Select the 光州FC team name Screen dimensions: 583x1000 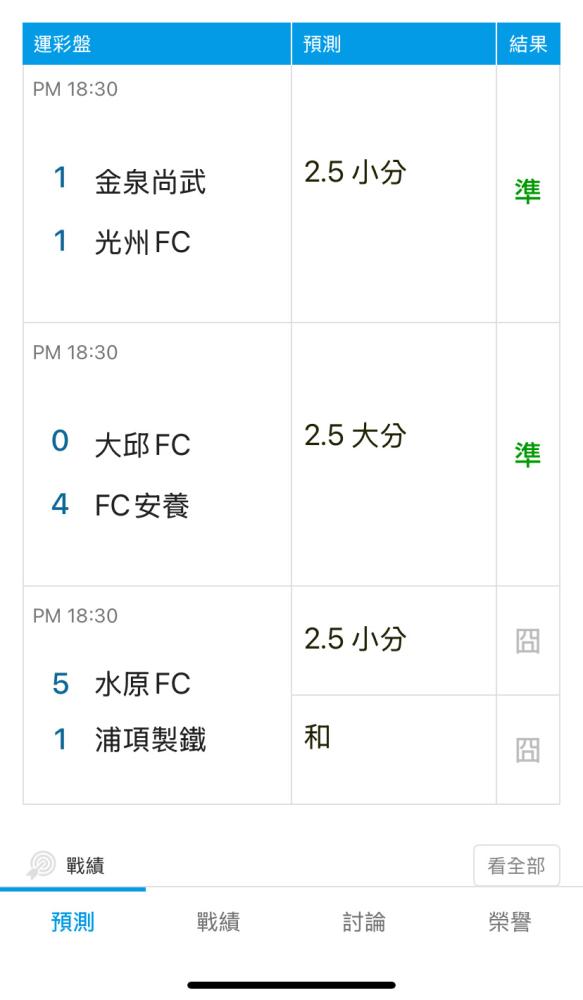tap(143, 242)
